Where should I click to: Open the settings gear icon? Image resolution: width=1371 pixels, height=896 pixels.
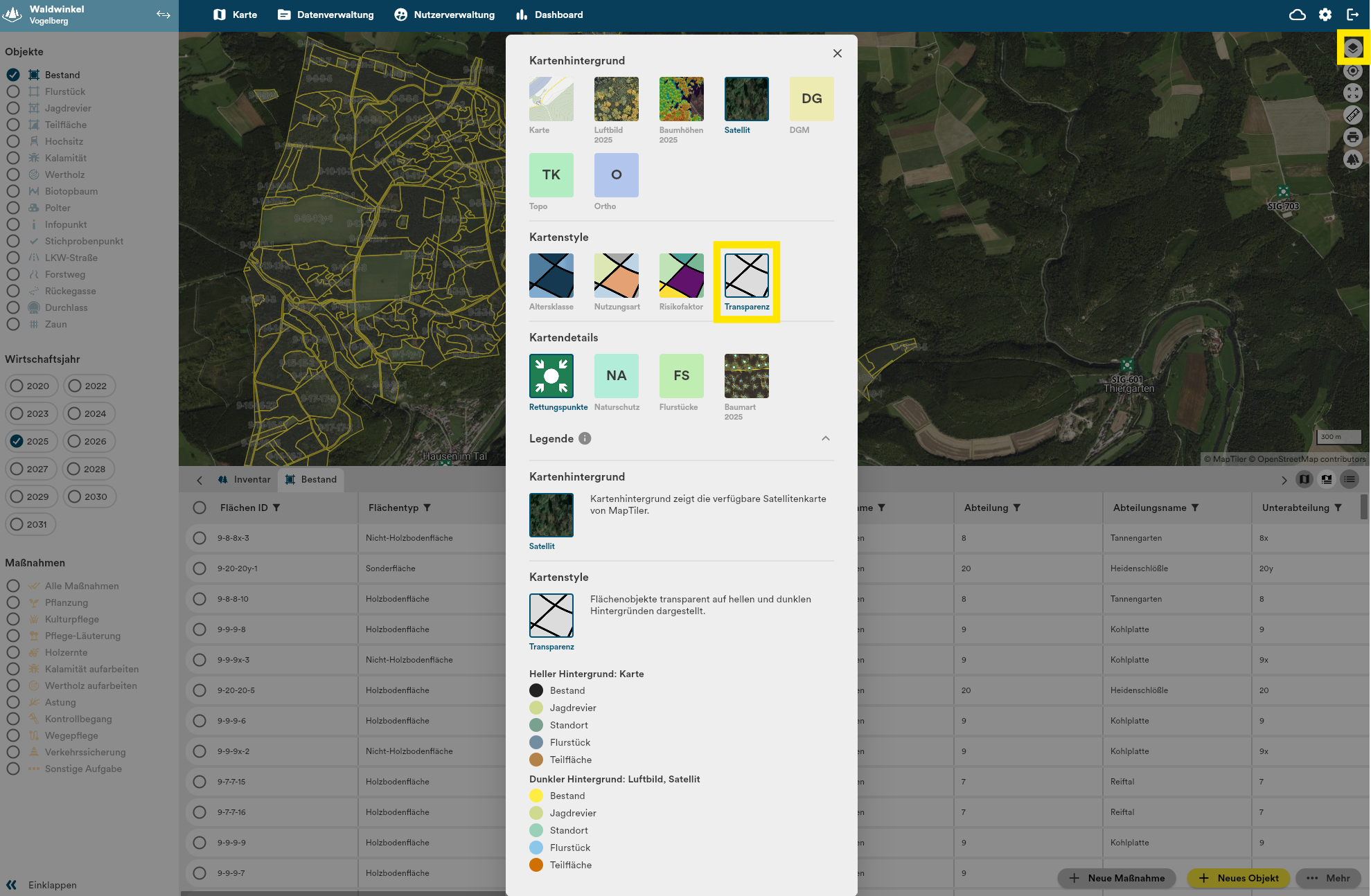click(1325, 15)
